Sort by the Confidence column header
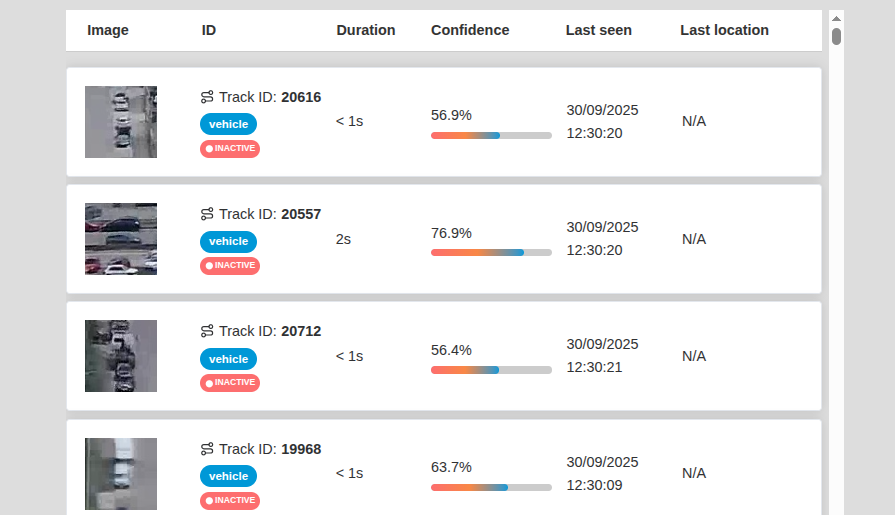This screenshot has width=895, height=515. tap(470, 30)
